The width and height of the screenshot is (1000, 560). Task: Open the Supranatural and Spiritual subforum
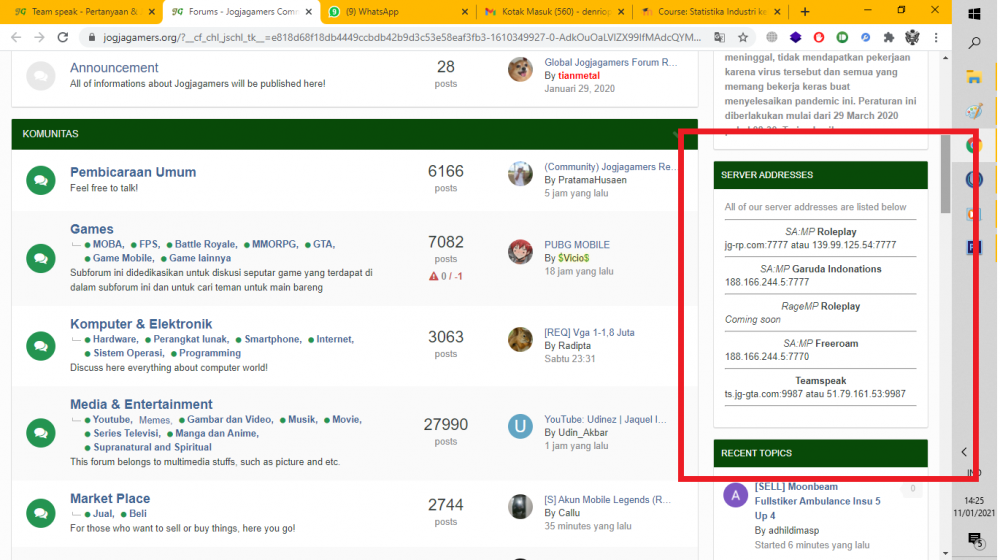[x=152, y=448]
